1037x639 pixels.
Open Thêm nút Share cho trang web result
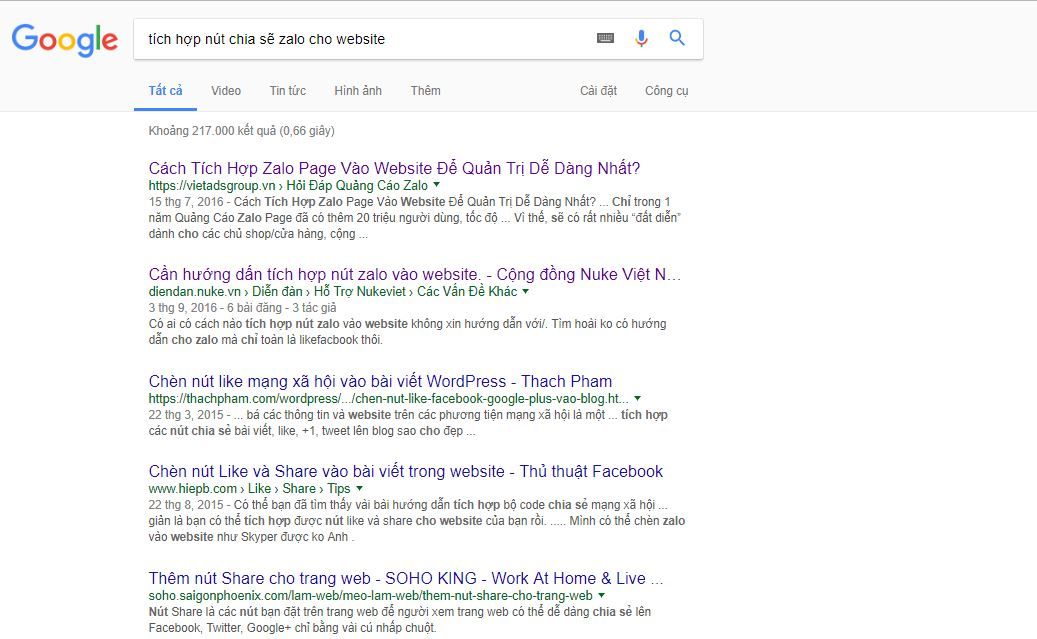coord(405,578)
